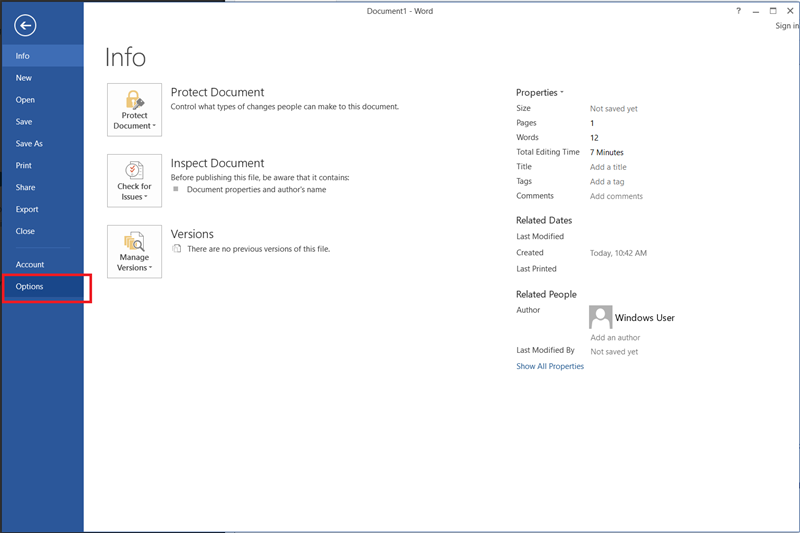Open the Options menu item
This screenshot has width=800, height=533.
coord(30,287)
